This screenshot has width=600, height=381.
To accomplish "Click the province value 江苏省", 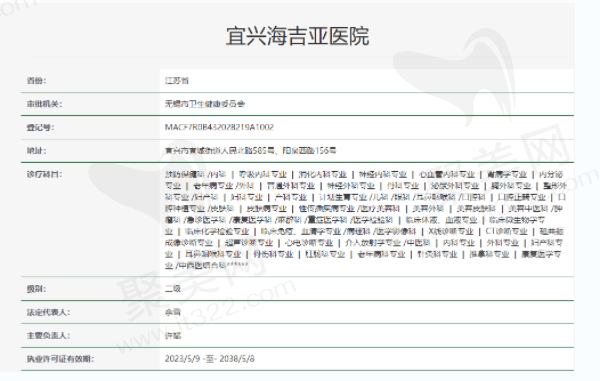I will pos(177,81).
